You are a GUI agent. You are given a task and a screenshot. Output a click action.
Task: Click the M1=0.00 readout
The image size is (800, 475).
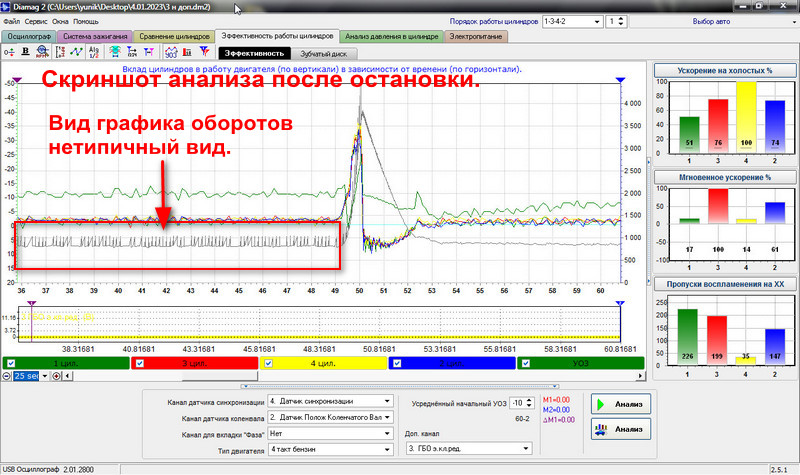(556, 400)
